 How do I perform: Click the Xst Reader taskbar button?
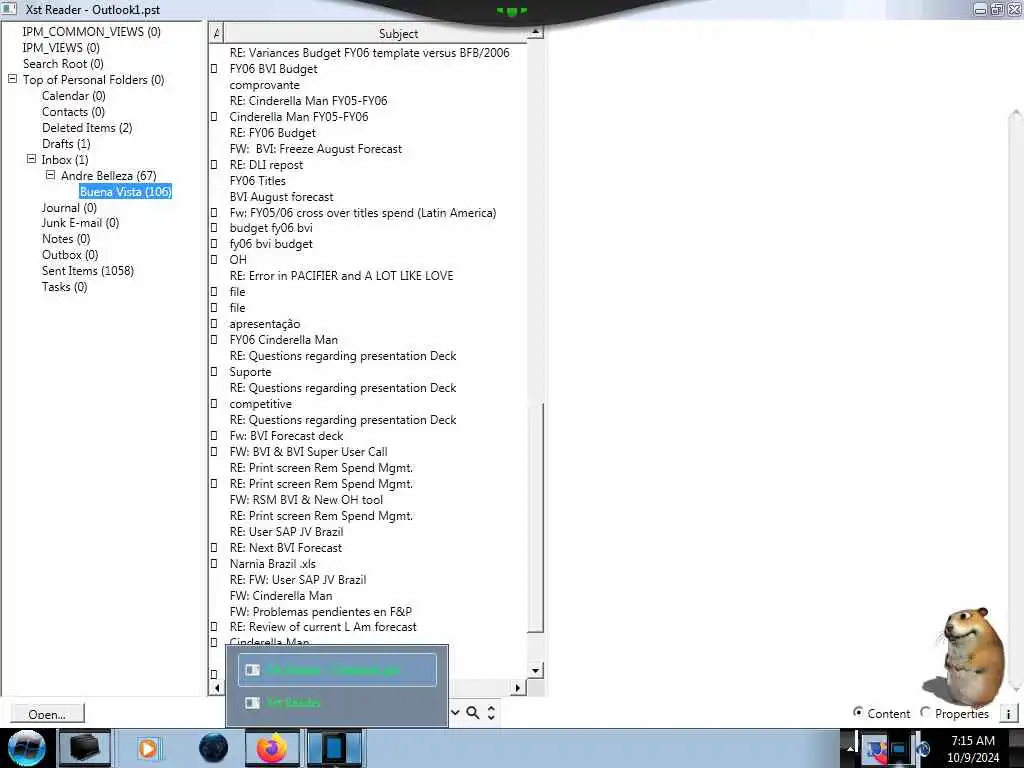(334, 748)
